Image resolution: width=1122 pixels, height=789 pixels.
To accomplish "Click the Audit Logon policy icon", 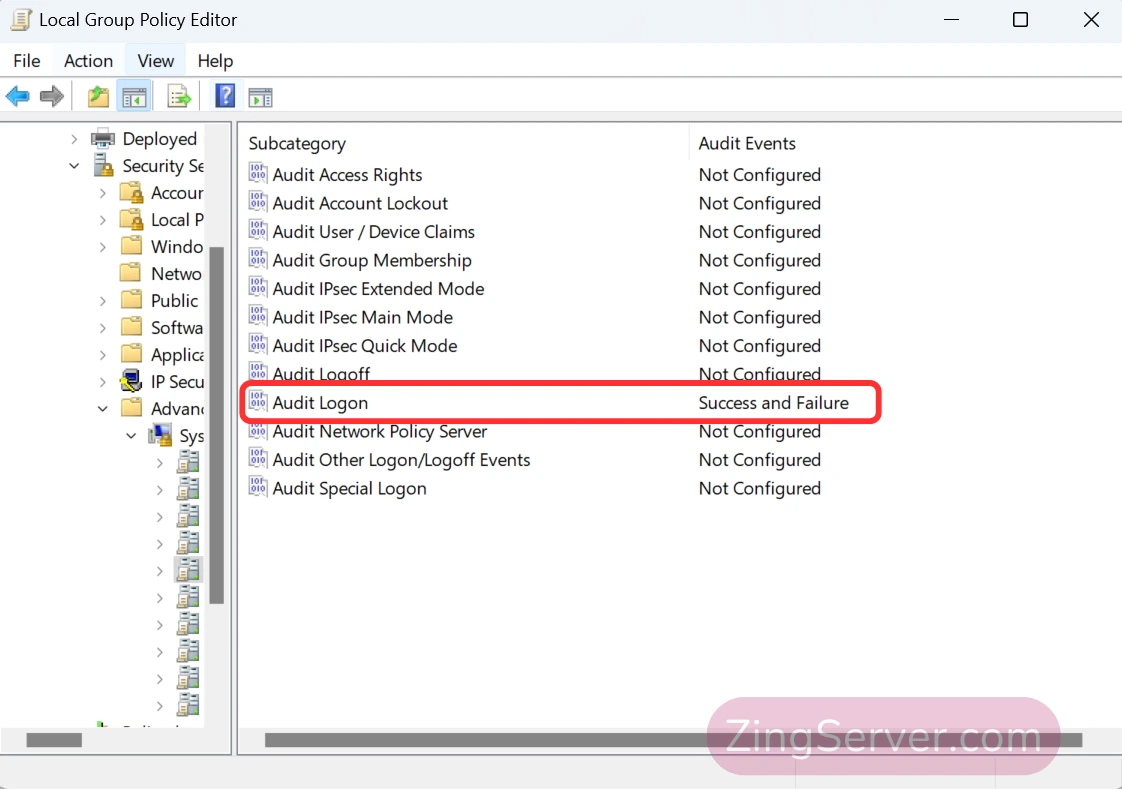I will (258, 402).
